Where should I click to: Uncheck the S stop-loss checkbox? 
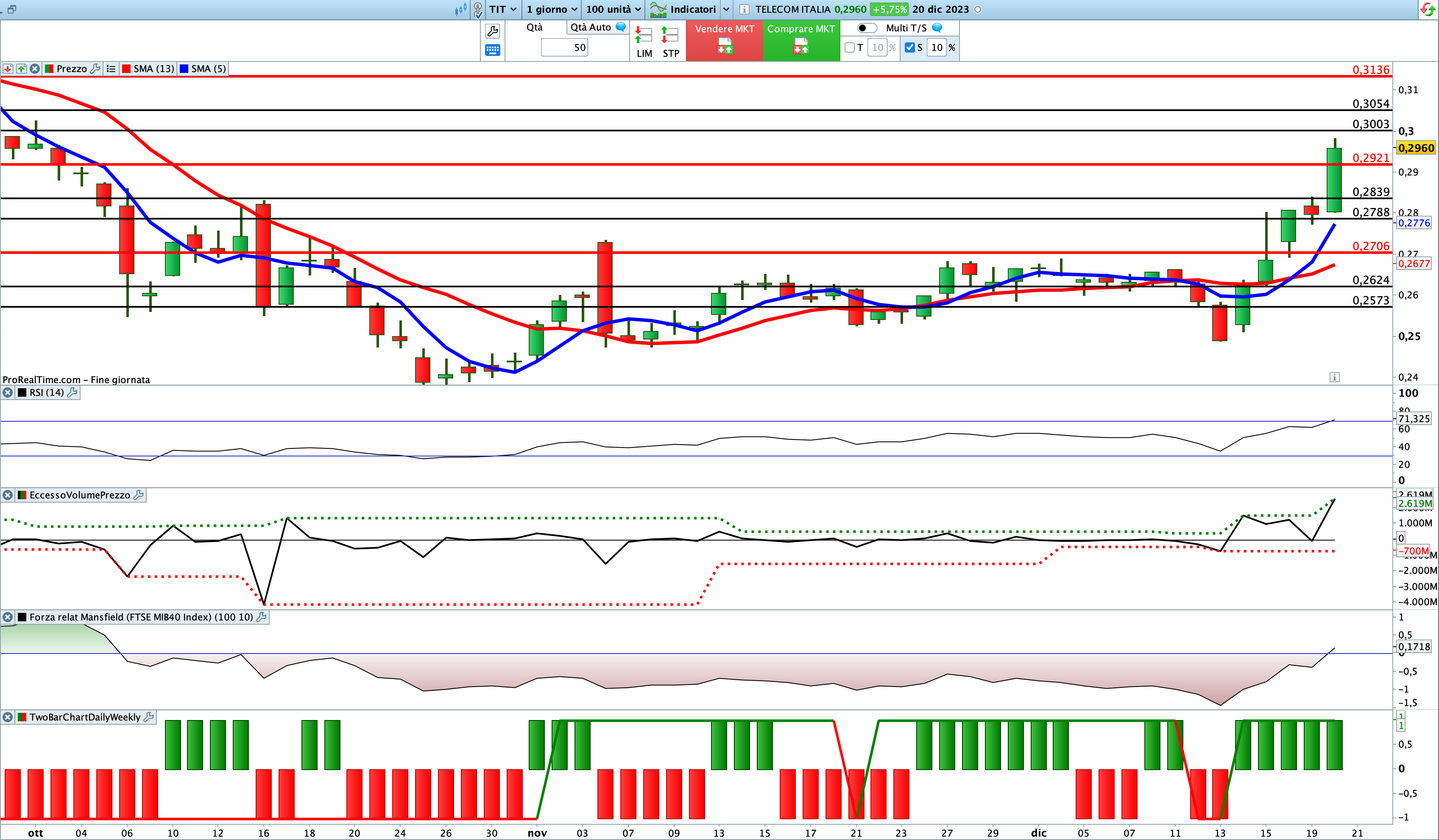[909, 47]
